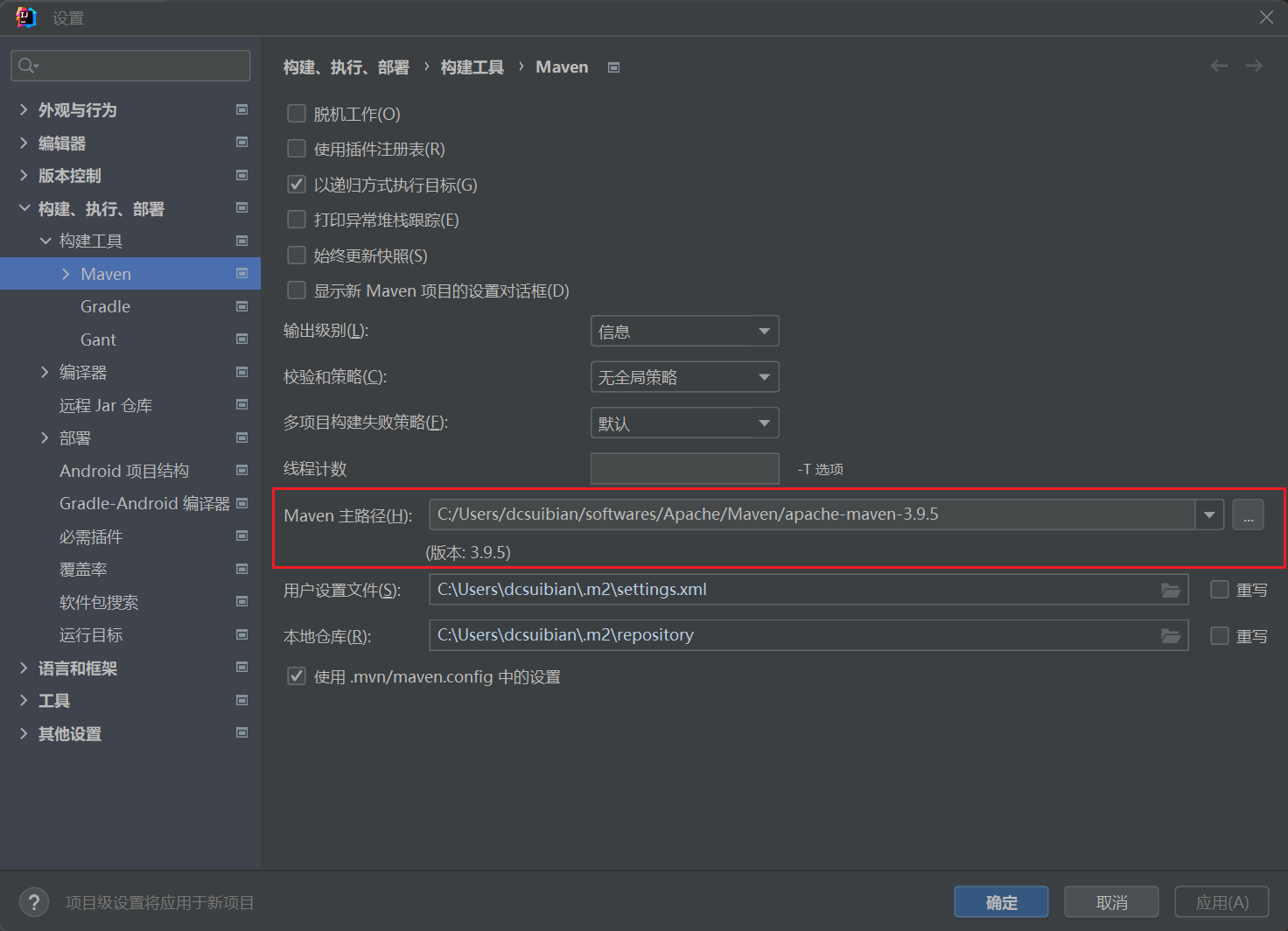This screenshot has width=1288, height=931.
Task: Click the Maven 主路径 path field
Action: pos(812,514)
